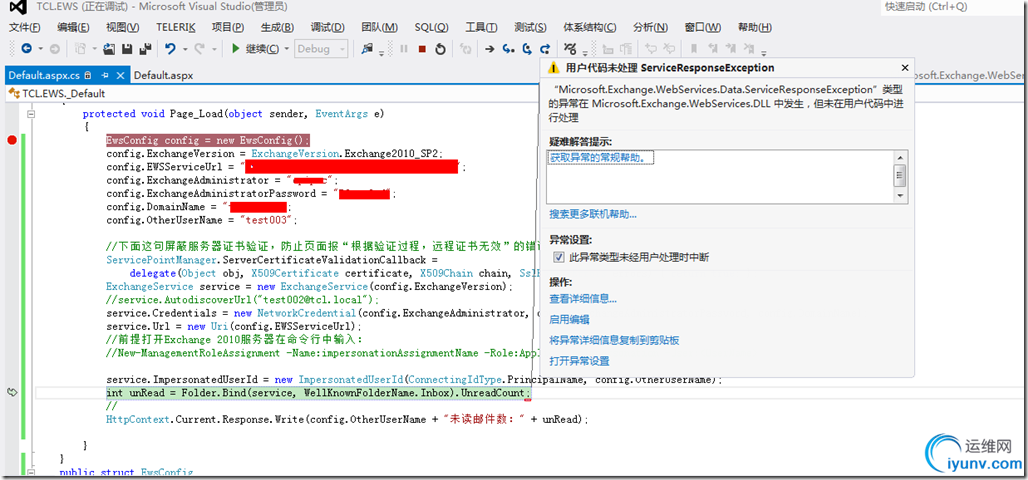1028x480 pixels.
Task: Pin the Default.aspx.cs tab
Action: pyautogui.click(x=104, y=75)
